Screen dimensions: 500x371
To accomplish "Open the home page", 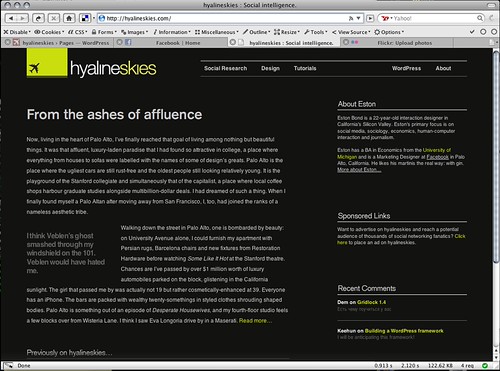I will click(x=69, y=18).
